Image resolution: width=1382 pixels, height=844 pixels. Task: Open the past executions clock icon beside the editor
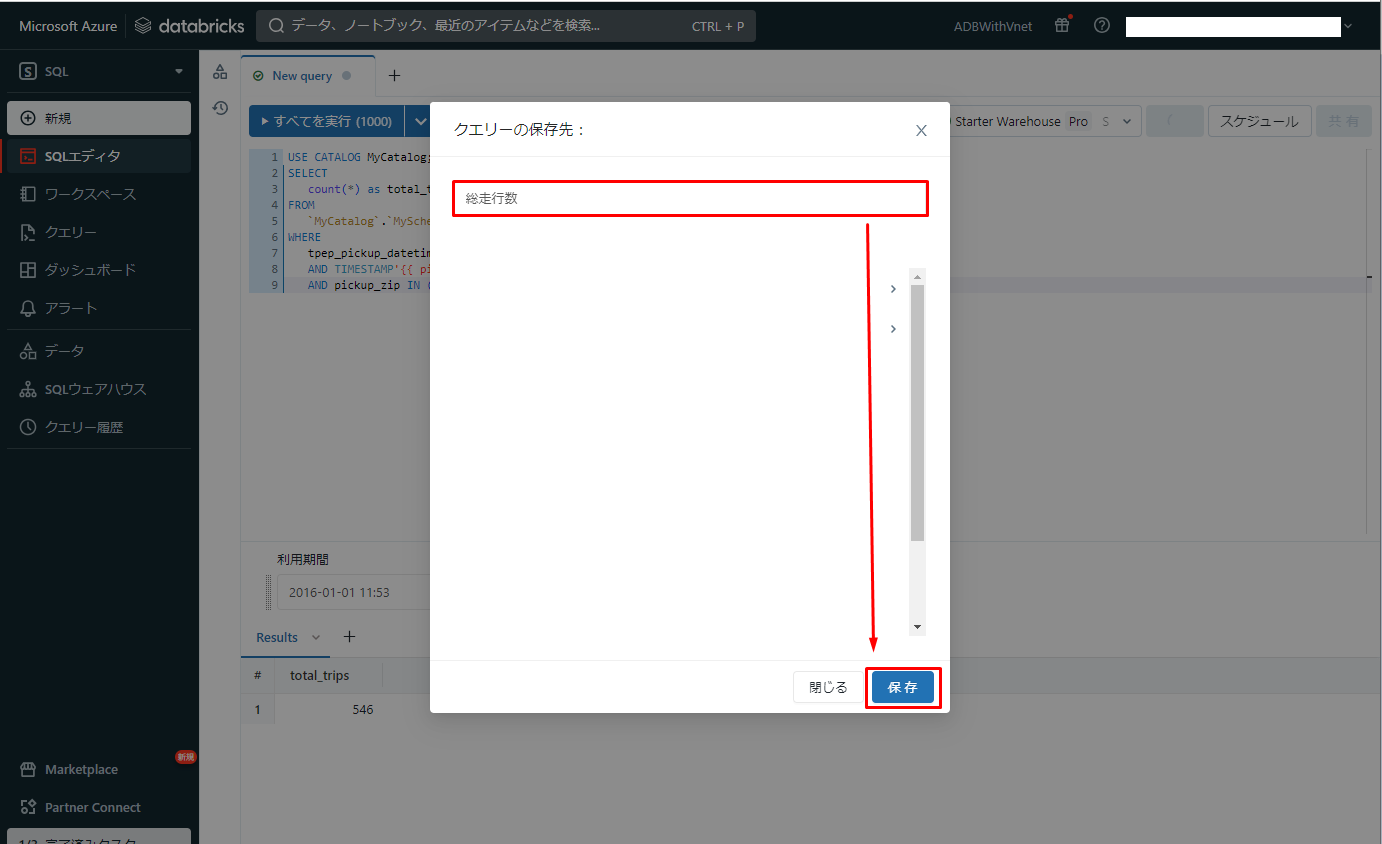click(221, 108)
